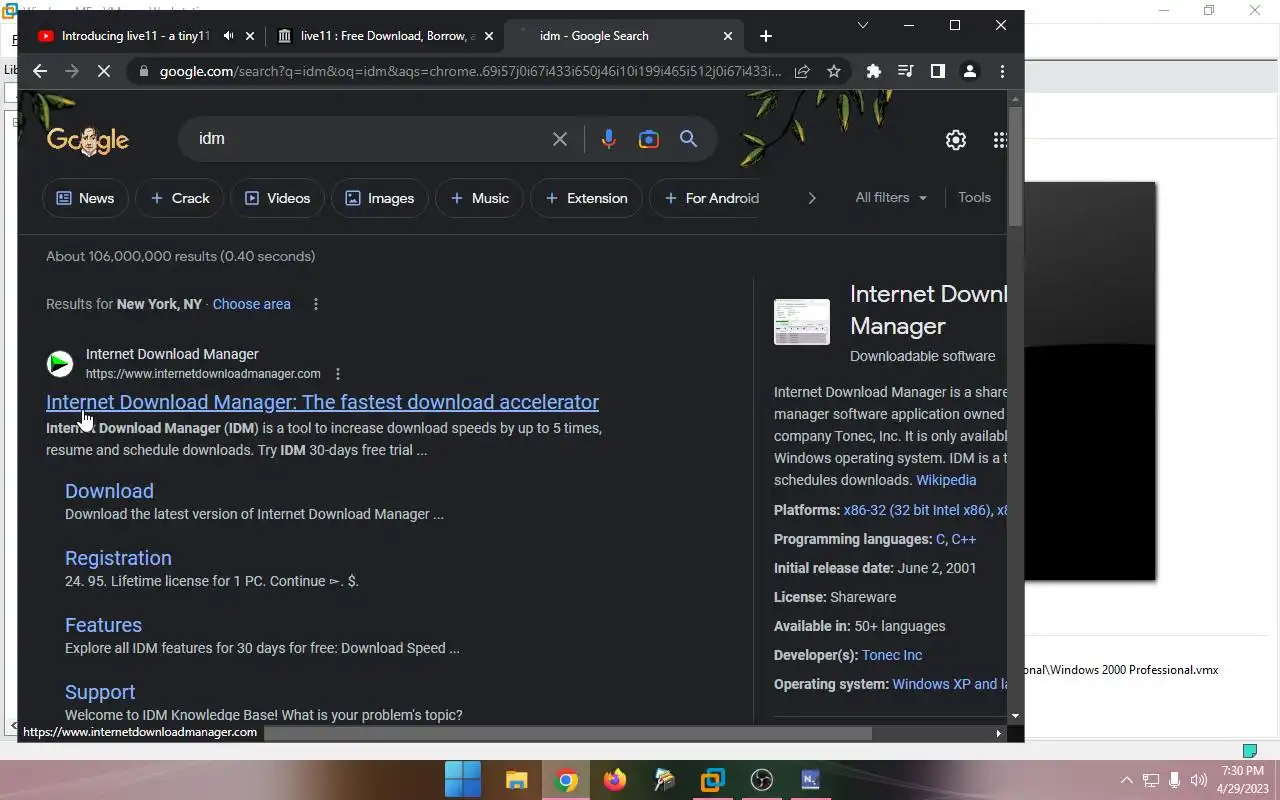
Task: Open the Download sitelink
Action: 109,491
